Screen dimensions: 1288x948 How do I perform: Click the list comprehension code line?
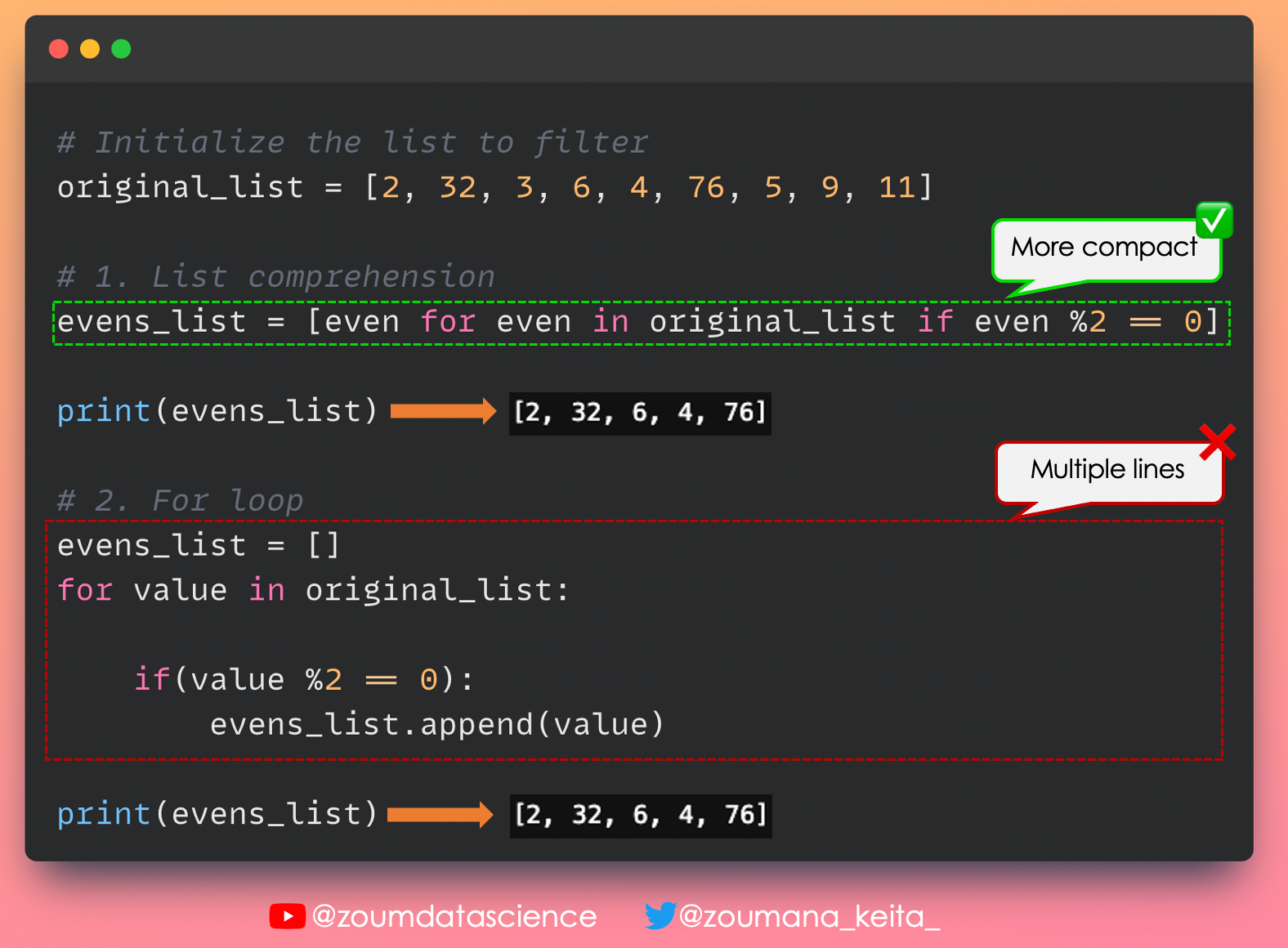click(637, 322)
